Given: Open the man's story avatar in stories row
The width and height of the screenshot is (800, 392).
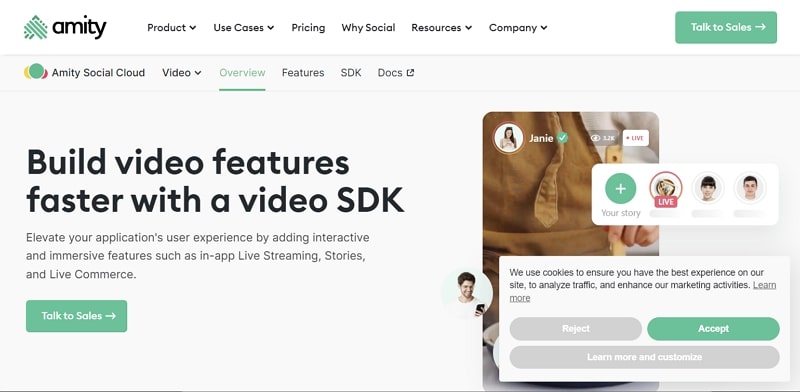Looking at the screenshot, I should point(749,188).
